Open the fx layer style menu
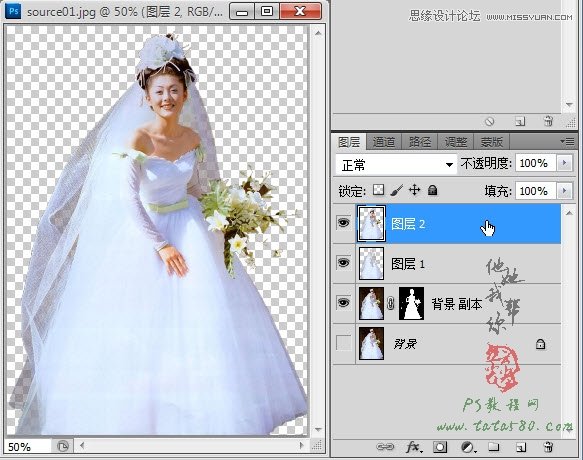Viewport: 583px width, 460px height. 414,447
